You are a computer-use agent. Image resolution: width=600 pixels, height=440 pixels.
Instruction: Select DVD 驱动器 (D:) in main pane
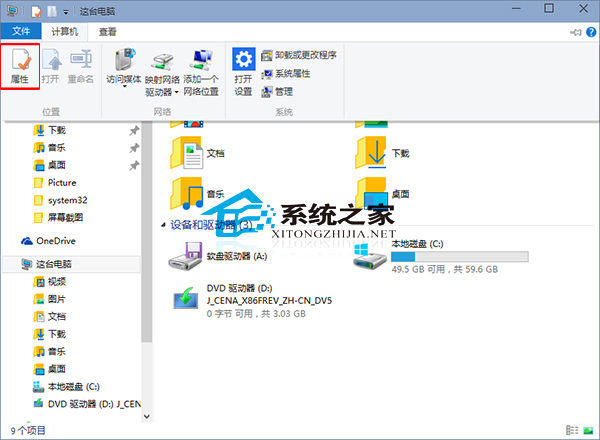click(189, 299)
